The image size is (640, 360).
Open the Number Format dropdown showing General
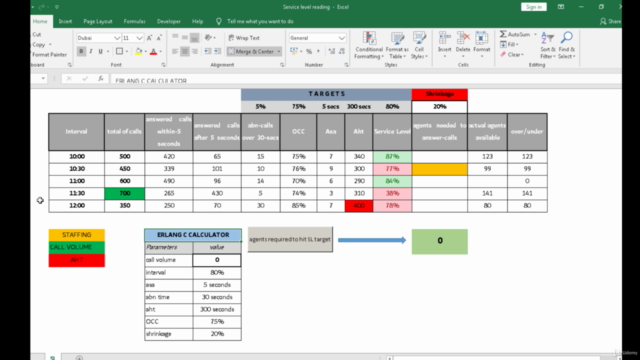342,38
